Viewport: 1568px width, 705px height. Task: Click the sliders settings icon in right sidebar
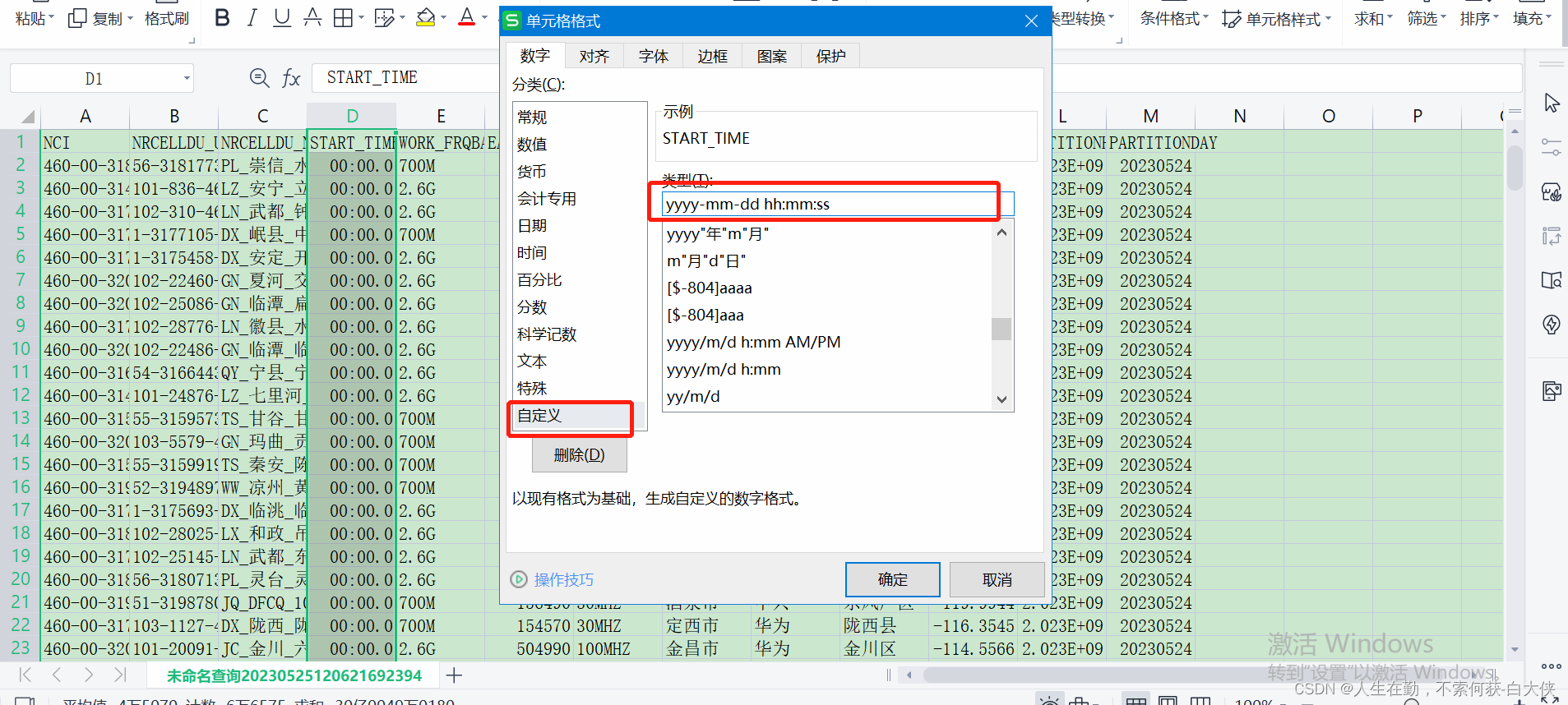point(1552,148)
